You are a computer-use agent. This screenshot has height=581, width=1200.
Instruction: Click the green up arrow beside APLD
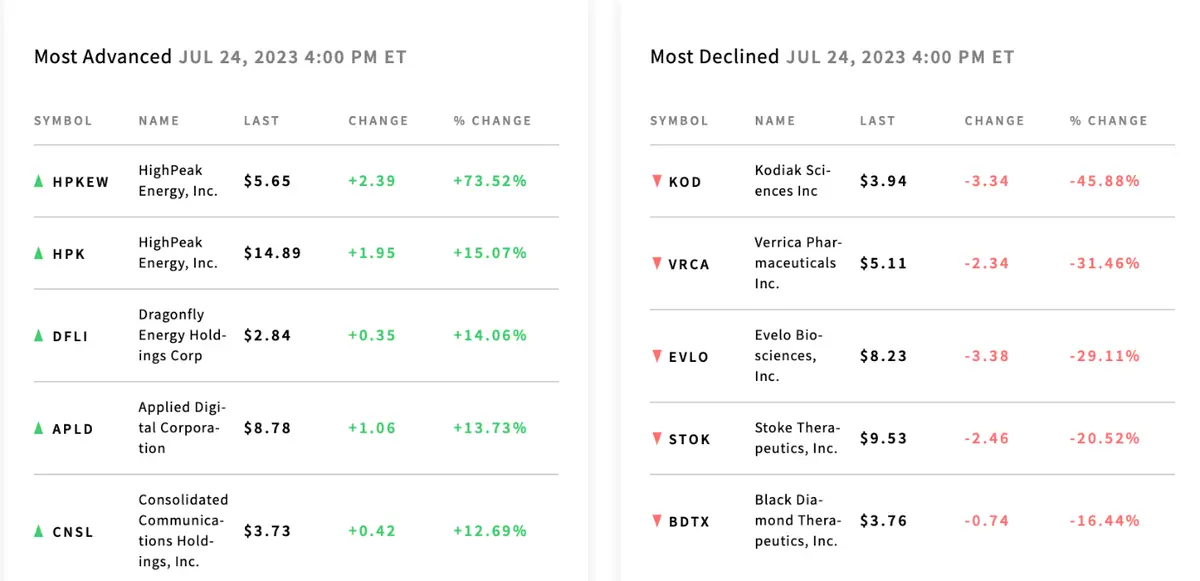click(39, 428)
